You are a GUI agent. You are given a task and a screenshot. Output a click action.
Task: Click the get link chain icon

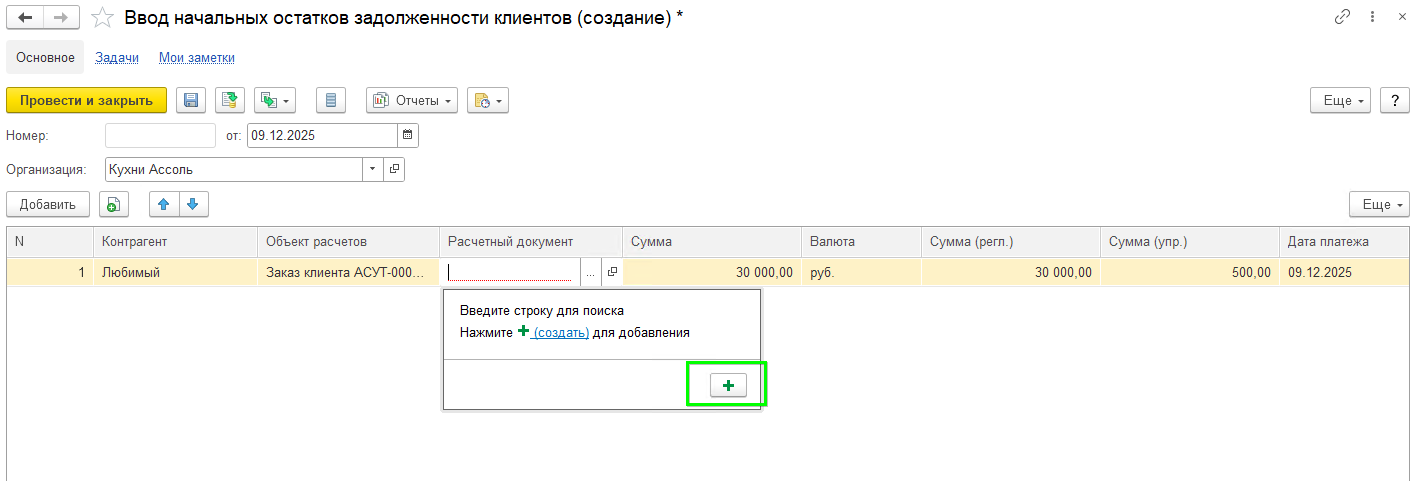[1341, 18]
